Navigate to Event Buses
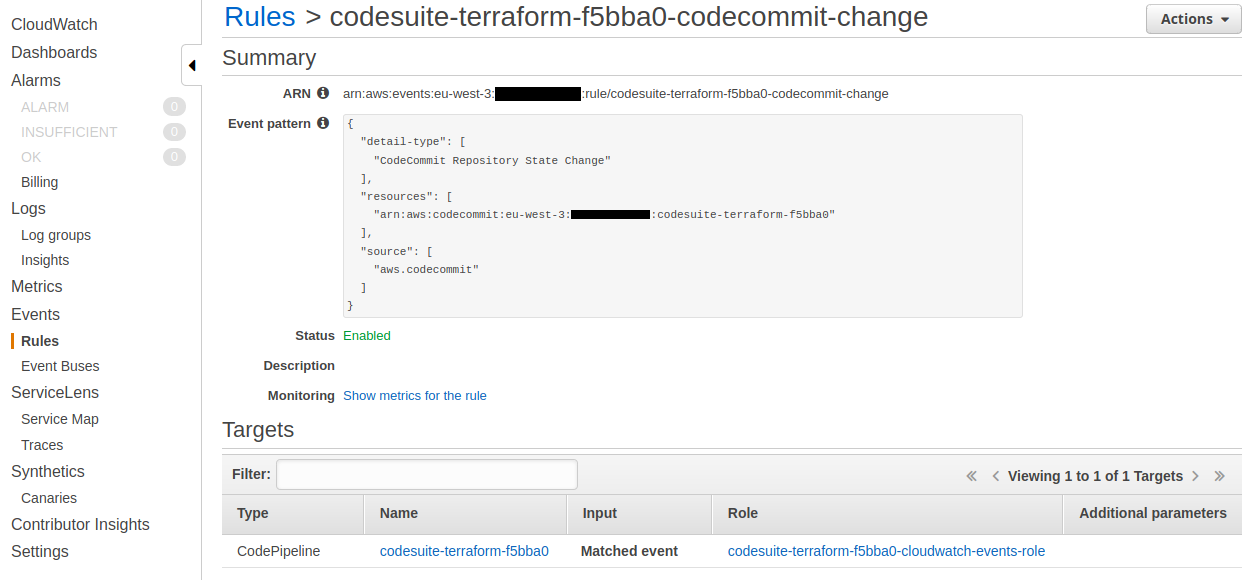This screenshot has height=580, width=1252. point(60,366)
